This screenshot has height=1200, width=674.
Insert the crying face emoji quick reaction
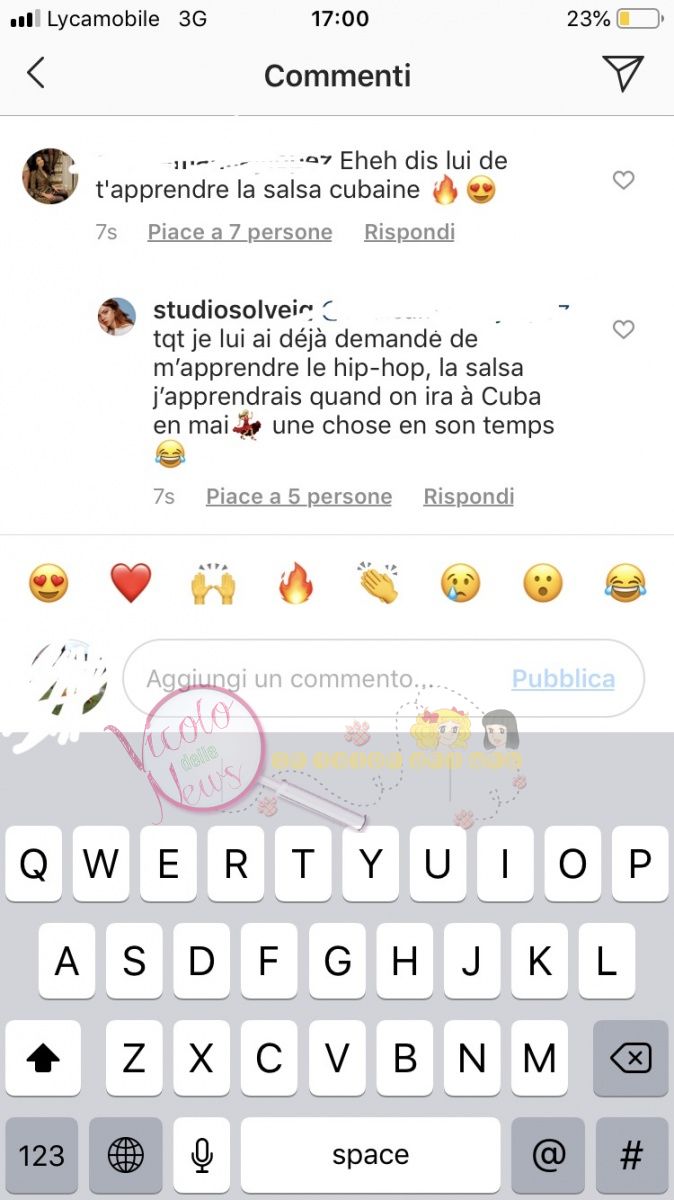(460, 583)
